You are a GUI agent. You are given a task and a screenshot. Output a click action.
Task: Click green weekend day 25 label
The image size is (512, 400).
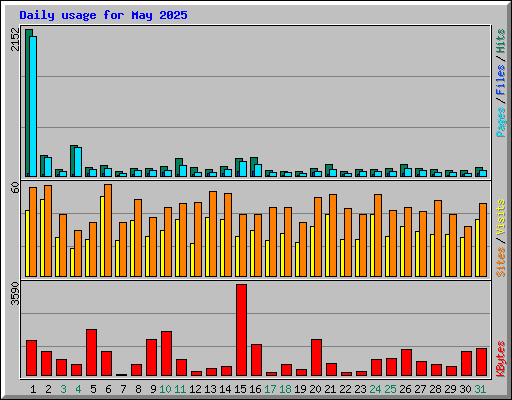pyautogui.click(x=390, y=389)
